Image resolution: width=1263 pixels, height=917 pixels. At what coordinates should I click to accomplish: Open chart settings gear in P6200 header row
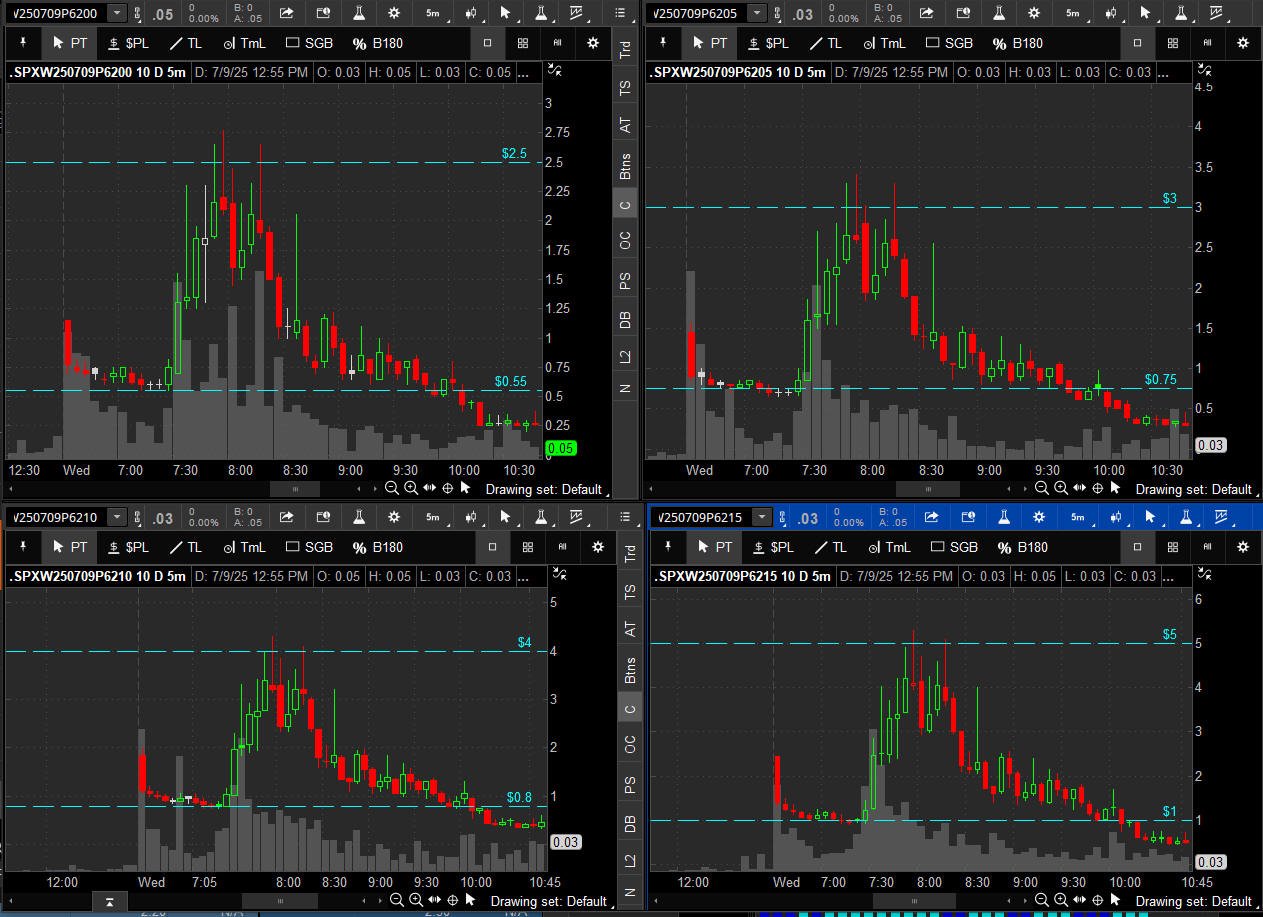[394, 13]
